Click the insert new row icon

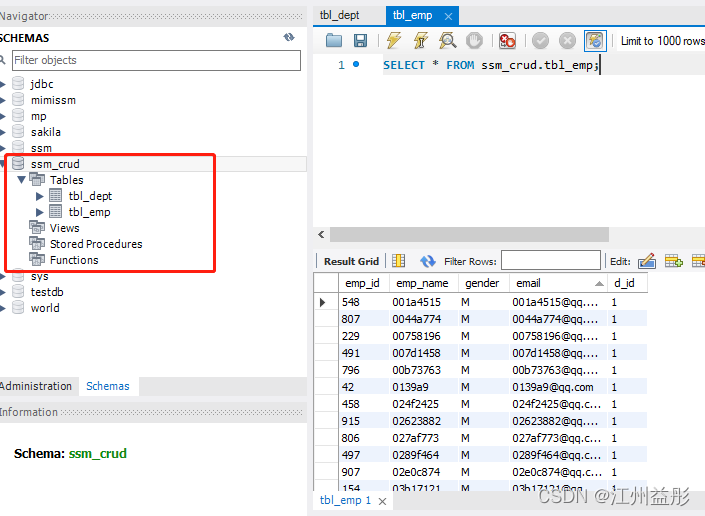[674, 261]
